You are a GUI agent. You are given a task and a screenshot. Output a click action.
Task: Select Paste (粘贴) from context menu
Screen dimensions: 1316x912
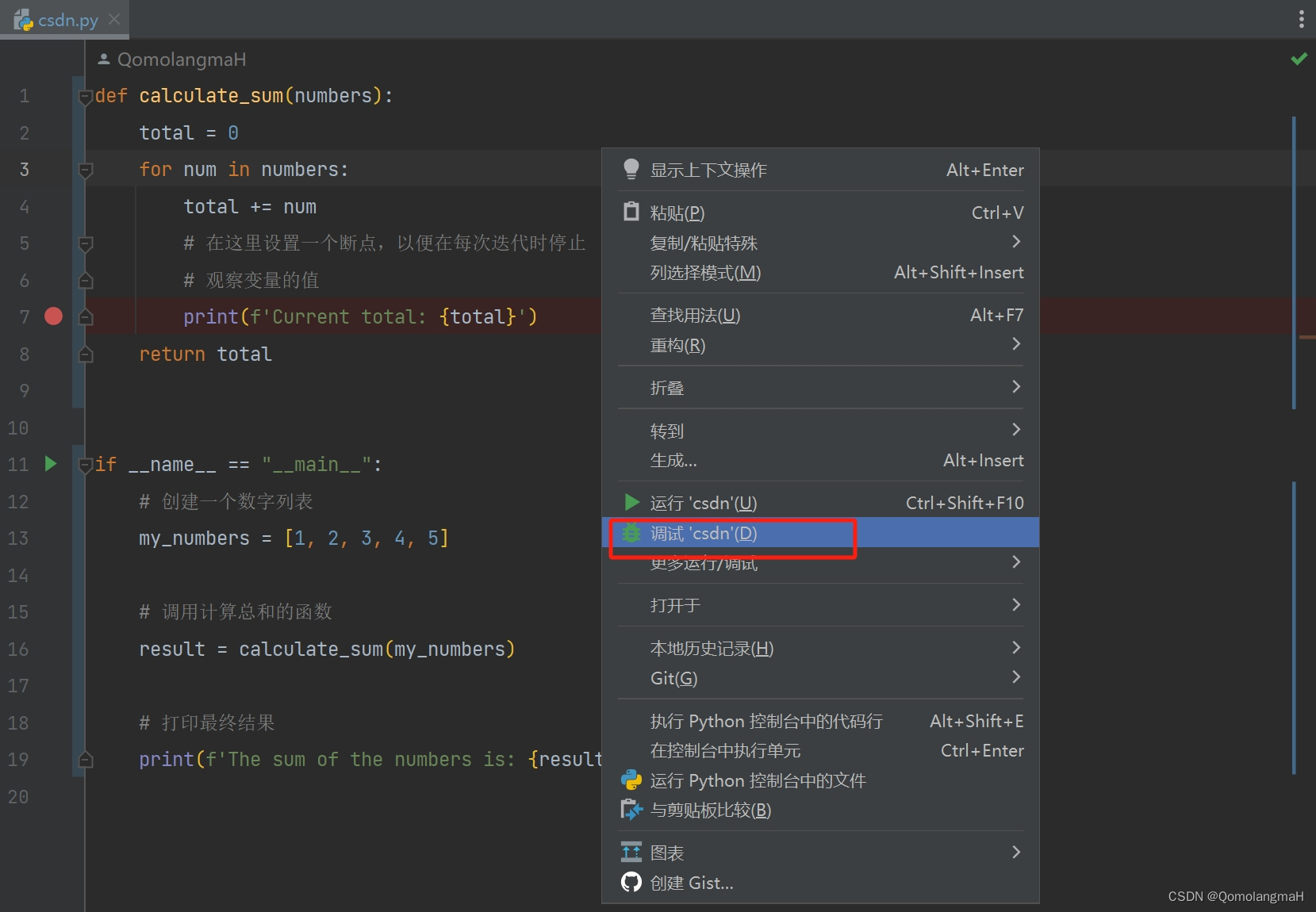tap(820, 213)
